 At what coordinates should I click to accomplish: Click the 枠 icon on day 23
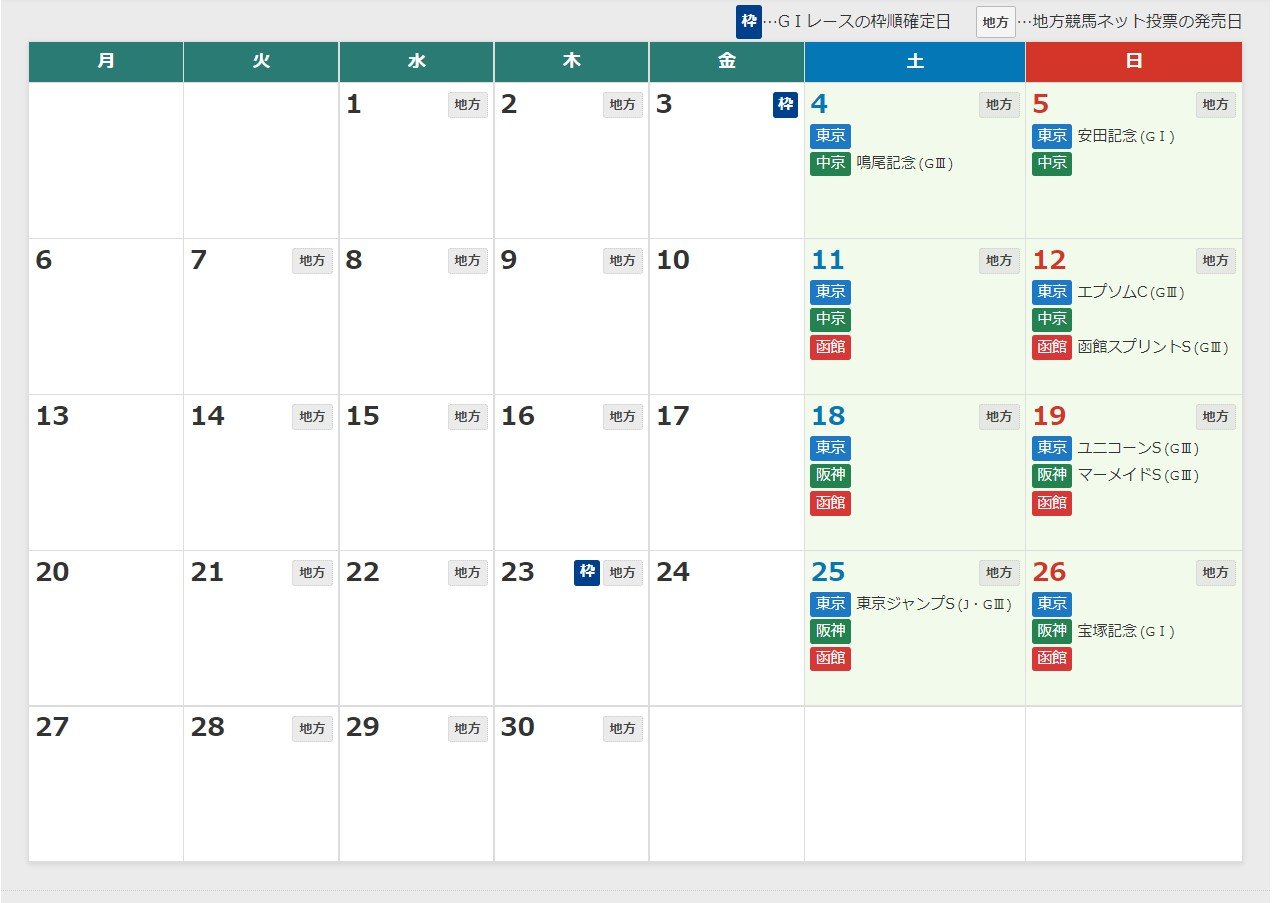click(586, 573)
